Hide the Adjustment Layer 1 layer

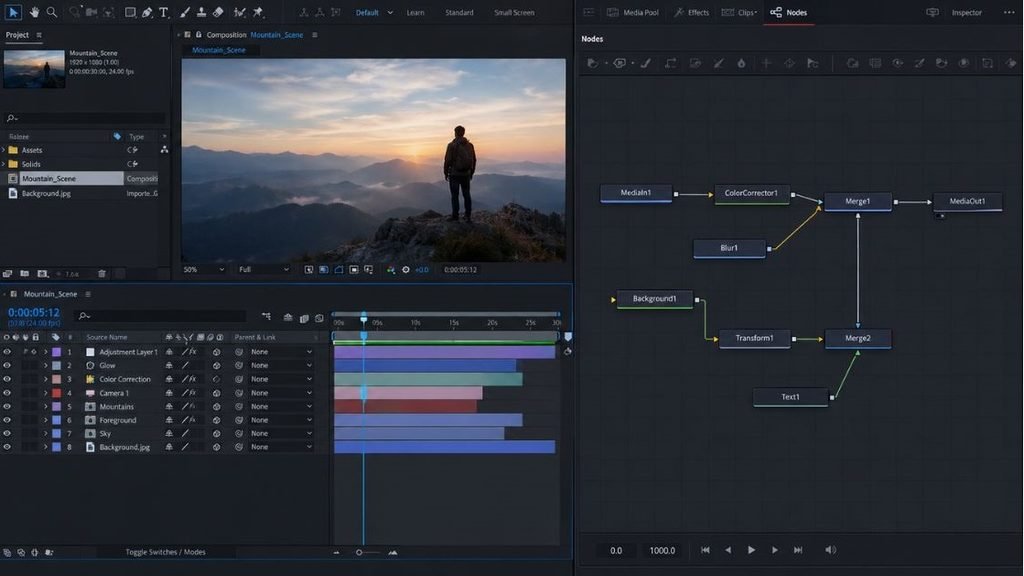(7, 352)
